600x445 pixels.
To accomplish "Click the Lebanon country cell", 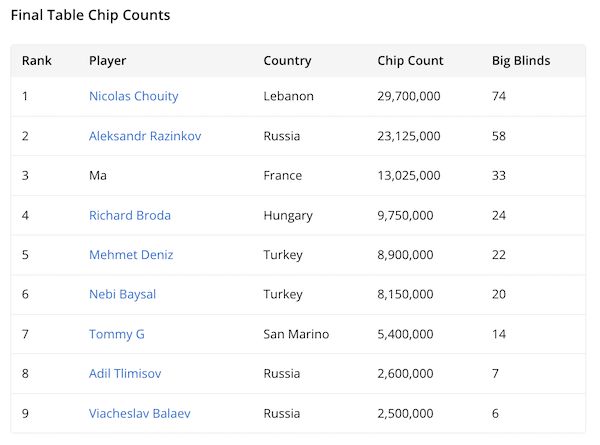I will click(288, 97).
